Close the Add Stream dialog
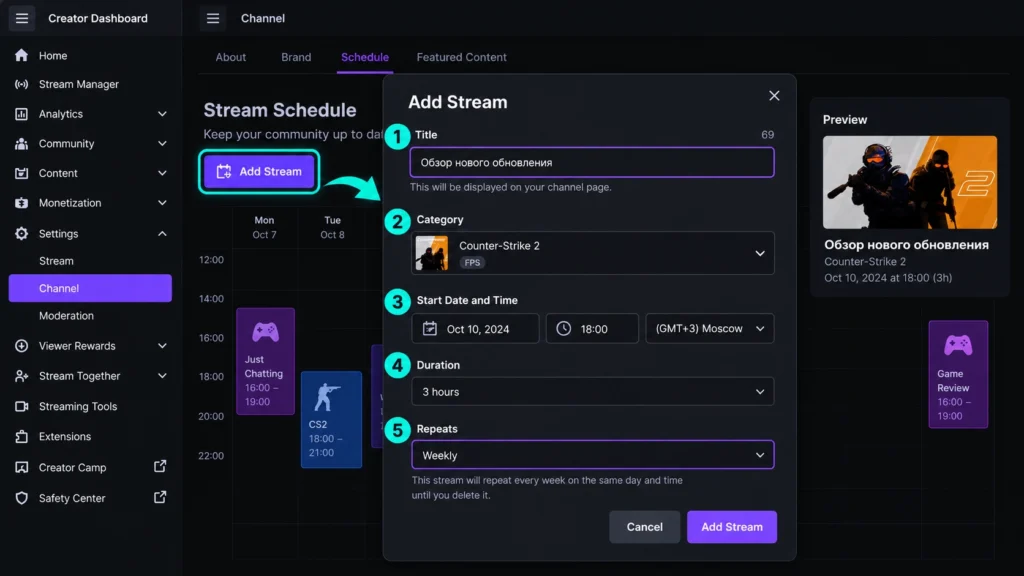This screenshot has height=576, width=1024. pos(774,96)
